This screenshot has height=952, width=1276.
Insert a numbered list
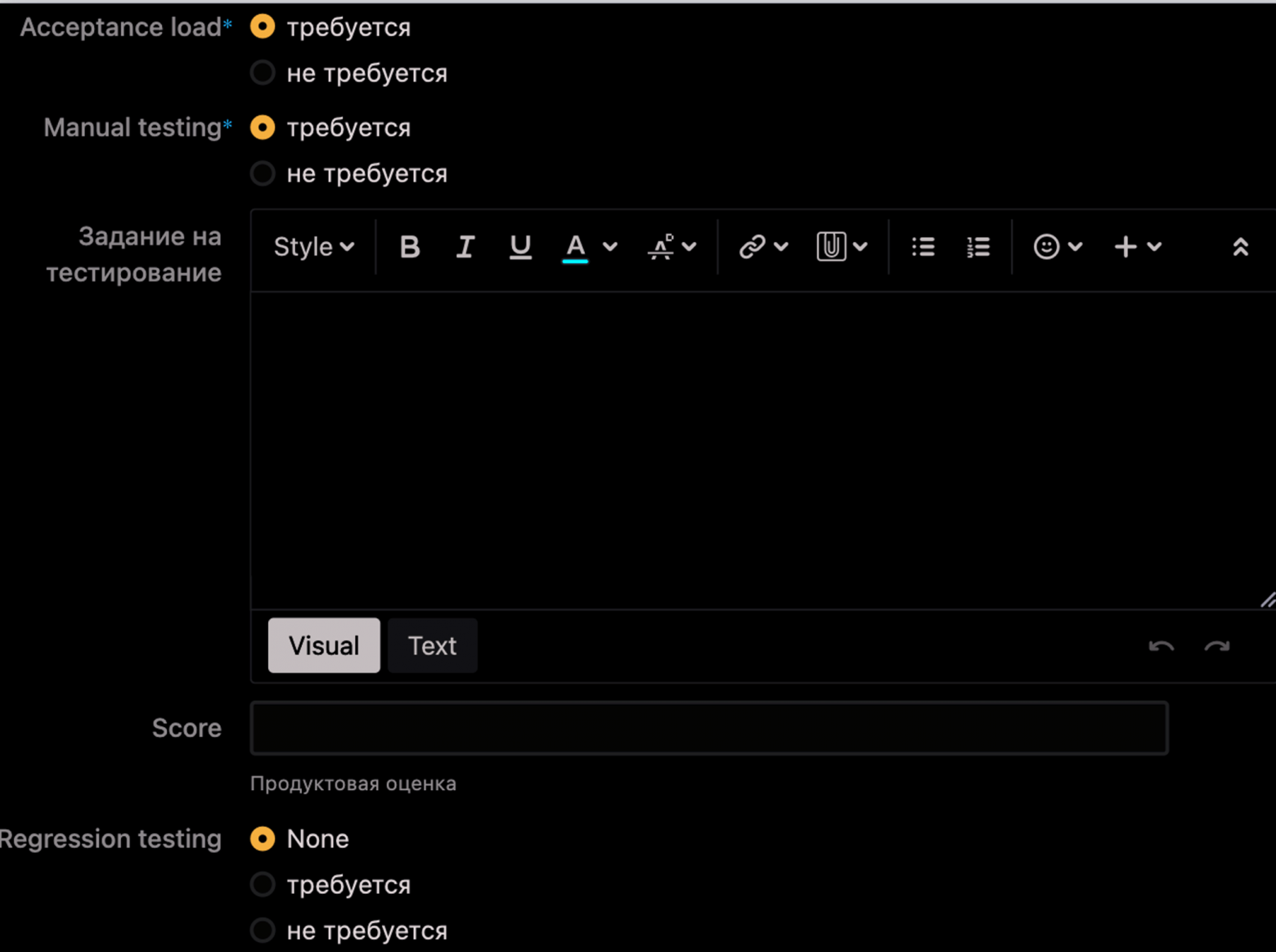978,247
